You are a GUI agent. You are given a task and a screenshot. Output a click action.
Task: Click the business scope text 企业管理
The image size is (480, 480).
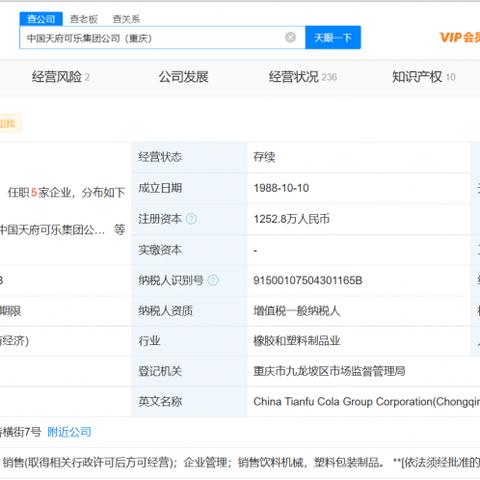point(205,463)
